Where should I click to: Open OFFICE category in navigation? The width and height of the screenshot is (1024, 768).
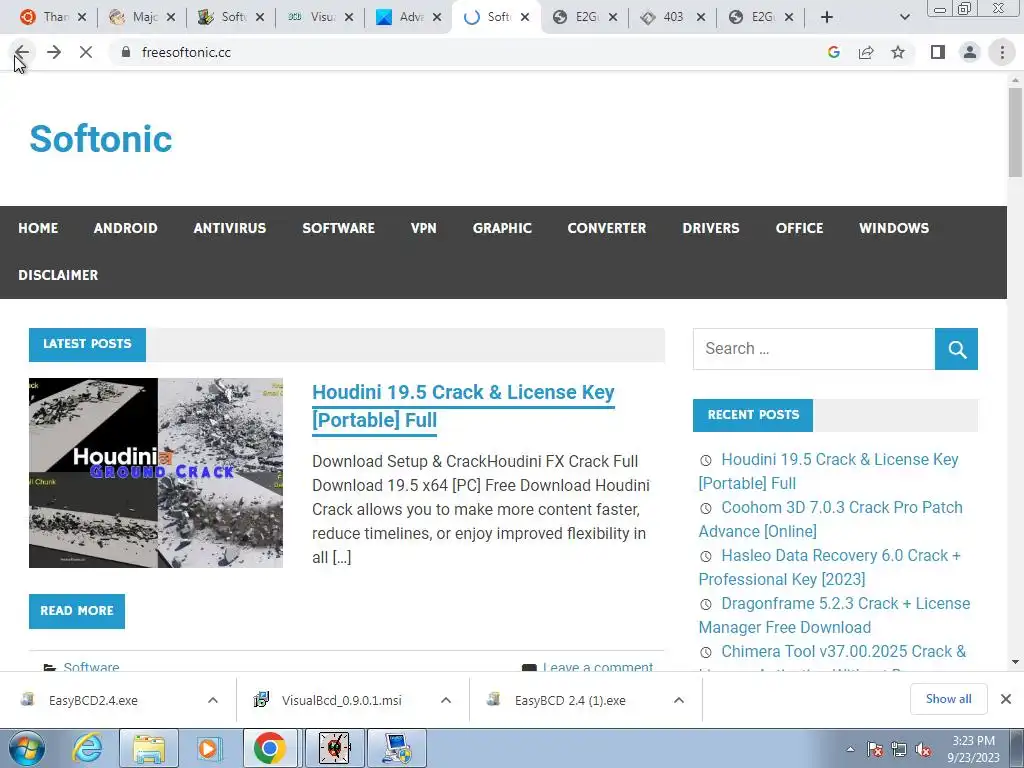(799, 228)
